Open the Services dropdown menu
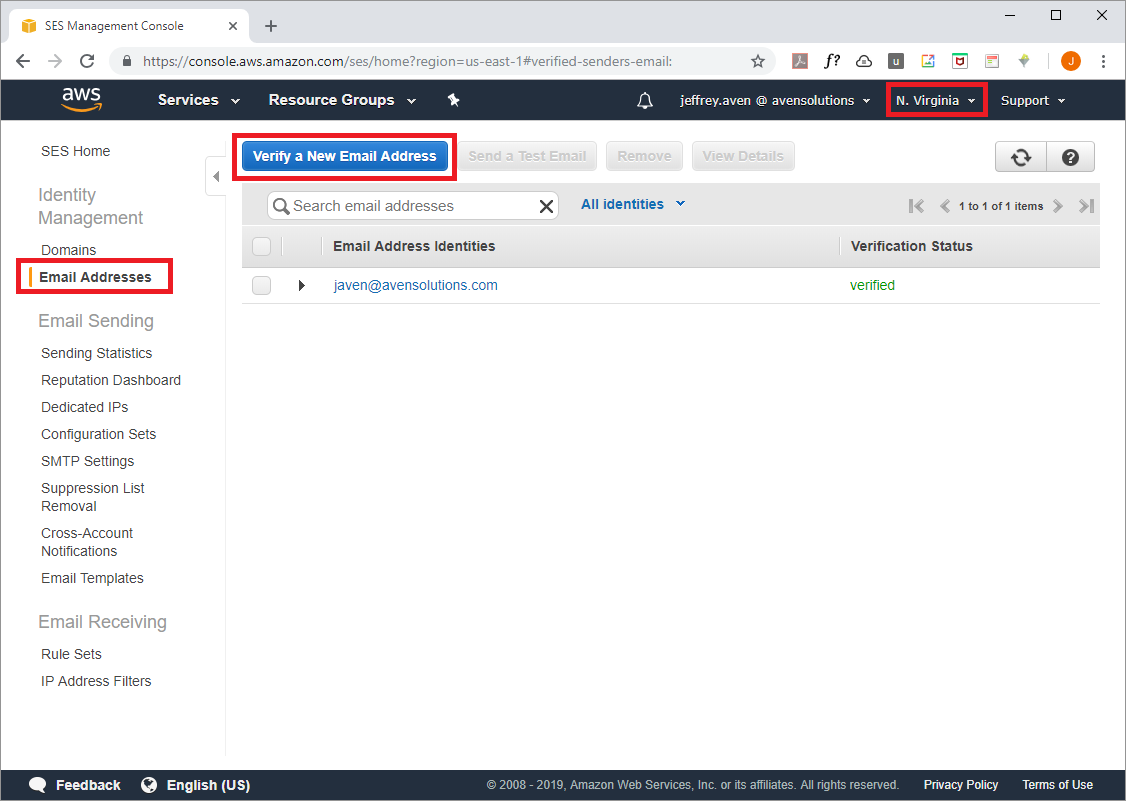 click(198, 100)
